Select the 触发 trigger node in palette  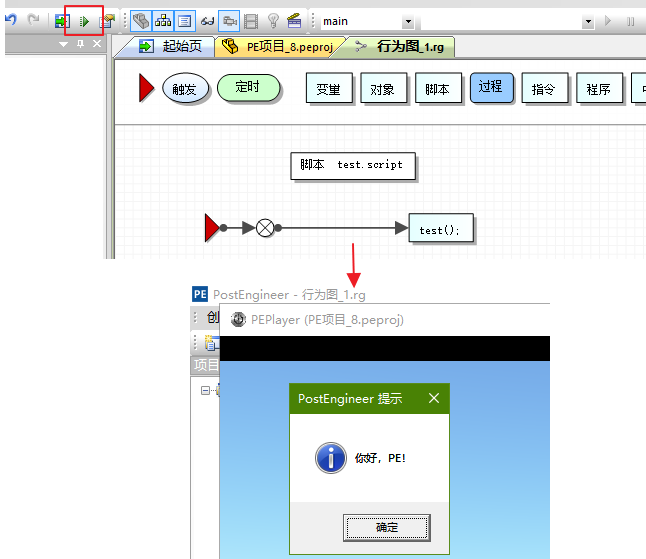[185, 89]
